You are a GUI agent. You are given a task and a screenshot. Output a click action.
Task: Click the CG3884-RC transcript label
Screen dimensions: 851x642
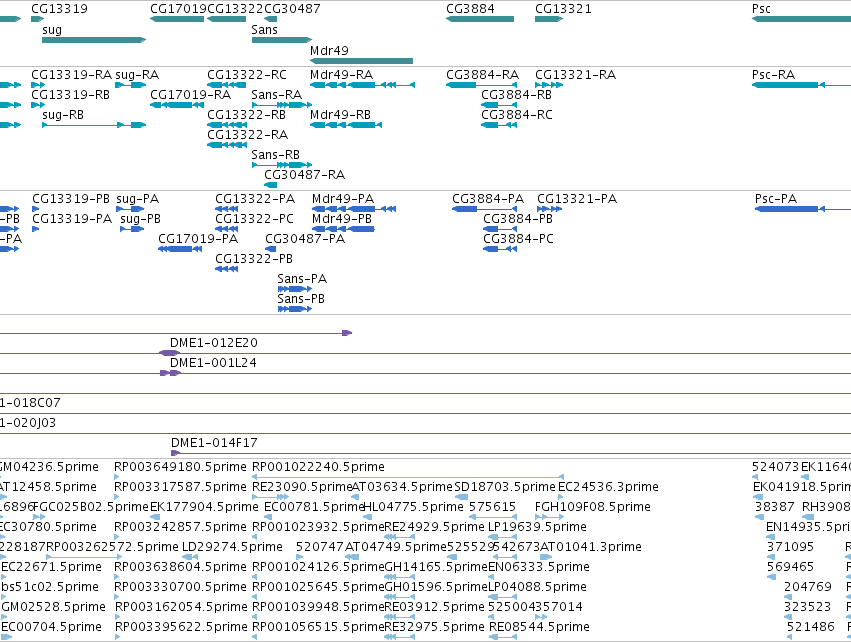pos(517,115)
